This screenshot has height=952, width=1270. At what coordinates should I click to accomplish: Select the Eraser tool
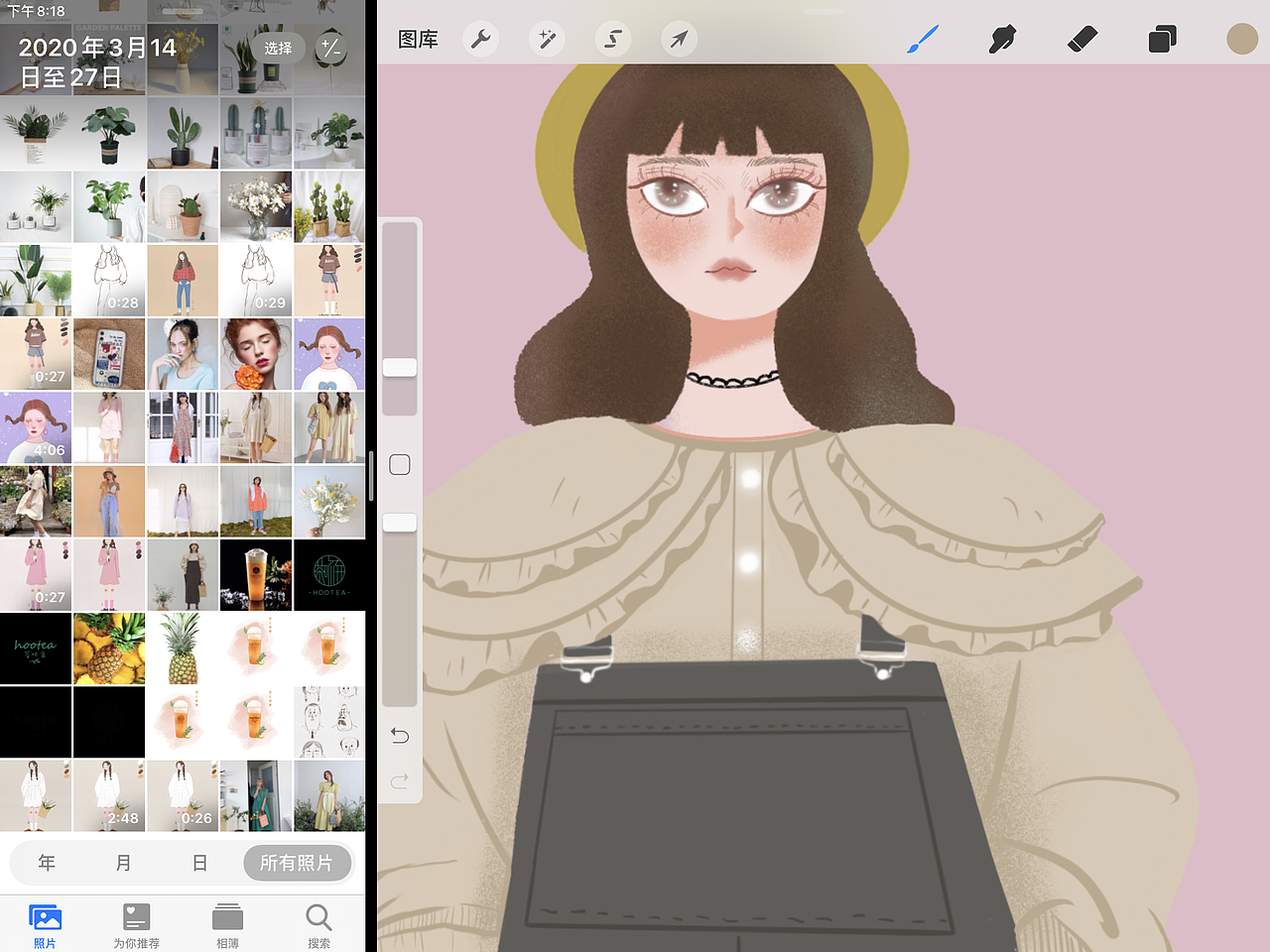1082,40
